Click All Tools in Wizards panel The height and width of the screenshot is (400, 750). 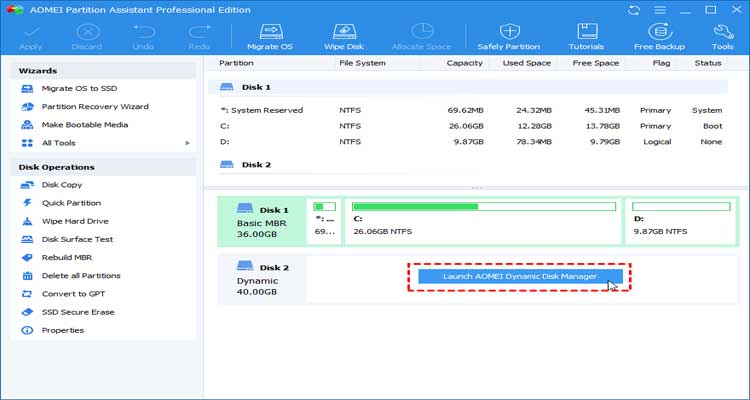(x=58, y=143)
